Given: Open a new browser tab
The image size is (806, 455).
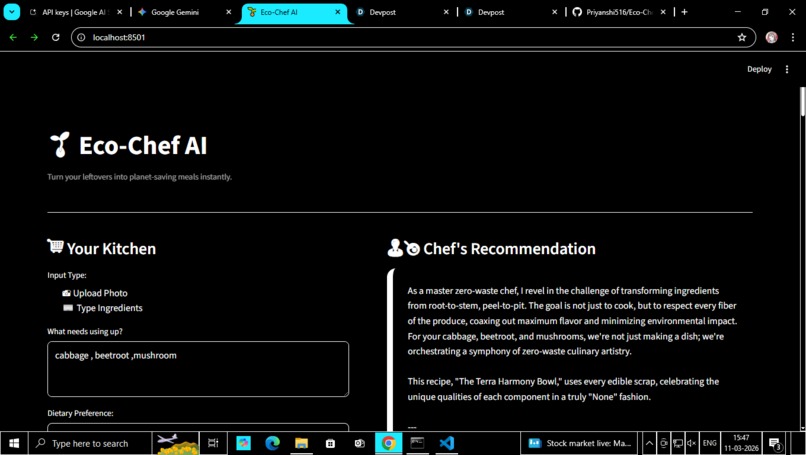Looking at the screenshot, I should [x=684, y=12].
